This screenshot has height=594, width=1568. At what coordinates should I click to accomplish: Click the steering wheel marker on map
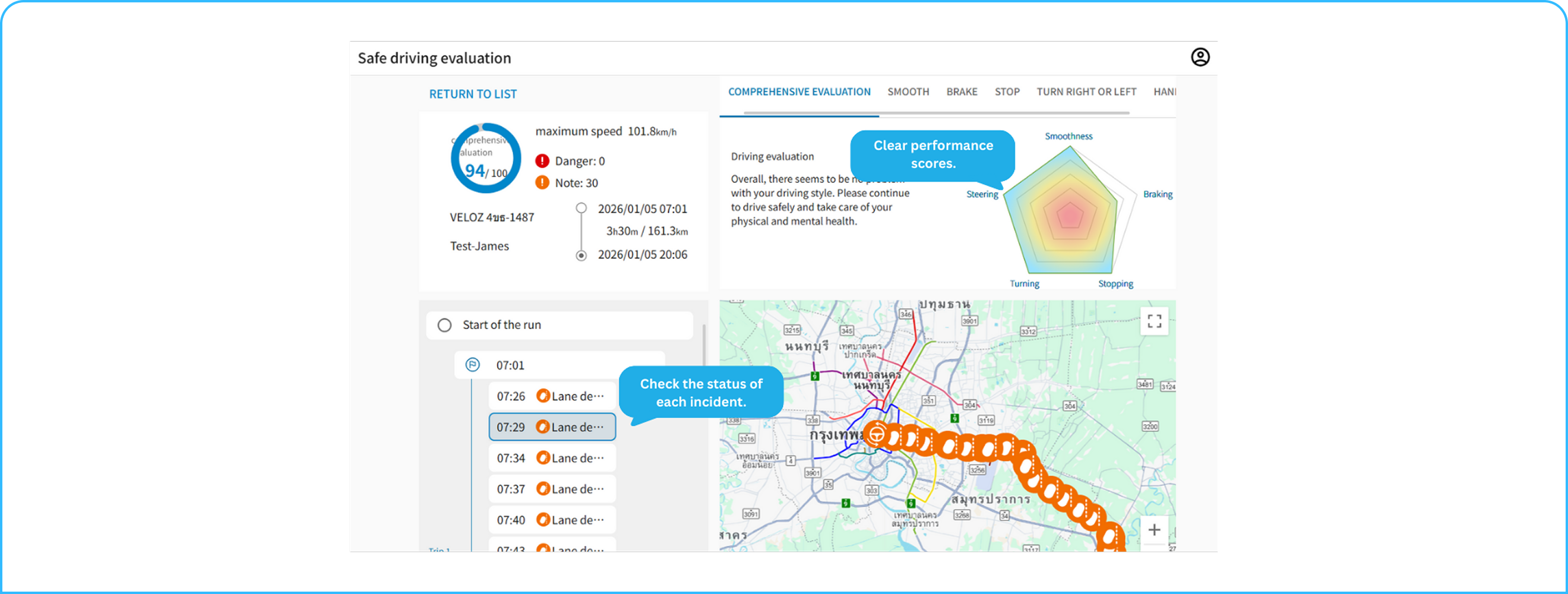click(877, 435)
